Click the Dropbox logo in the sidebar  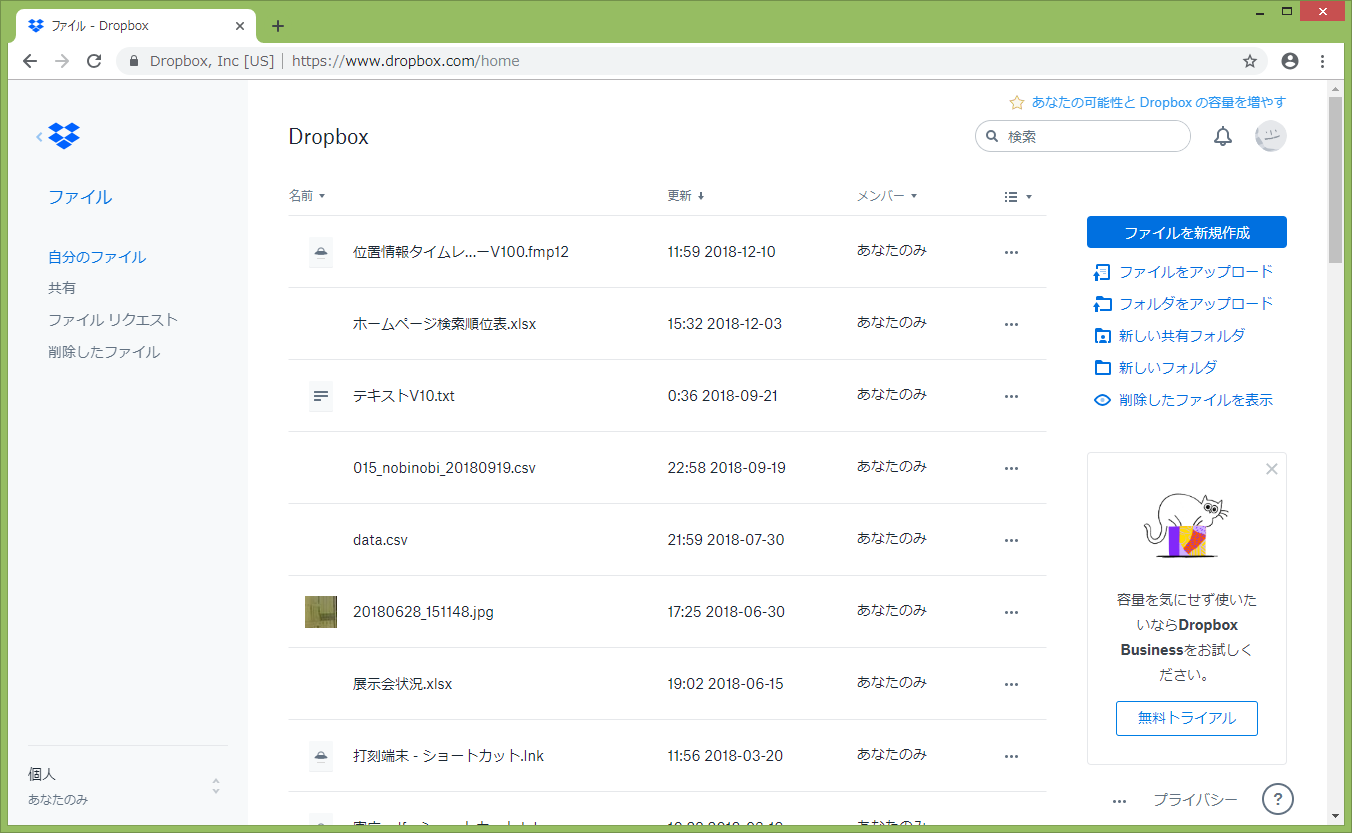pyautogui.click(x=64, y=136)
